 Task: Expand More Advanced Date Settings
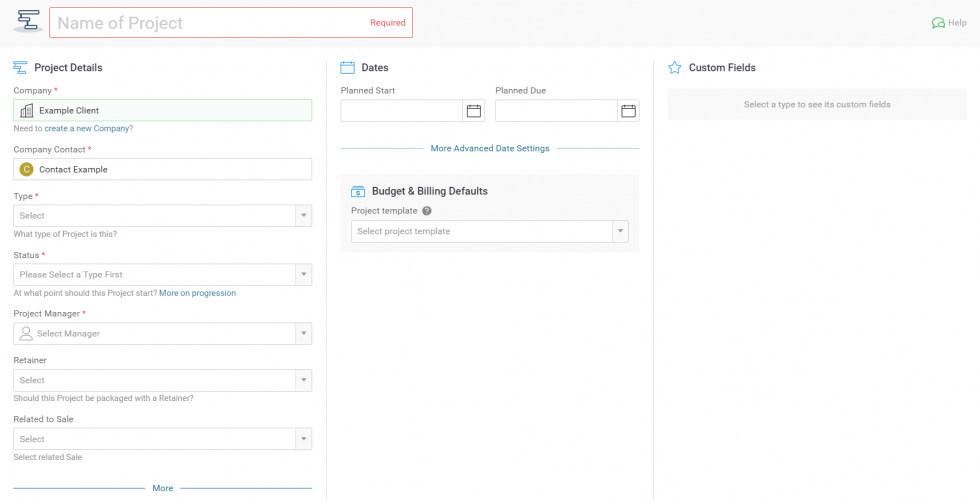pyautogui.click(x=490, y=149)
